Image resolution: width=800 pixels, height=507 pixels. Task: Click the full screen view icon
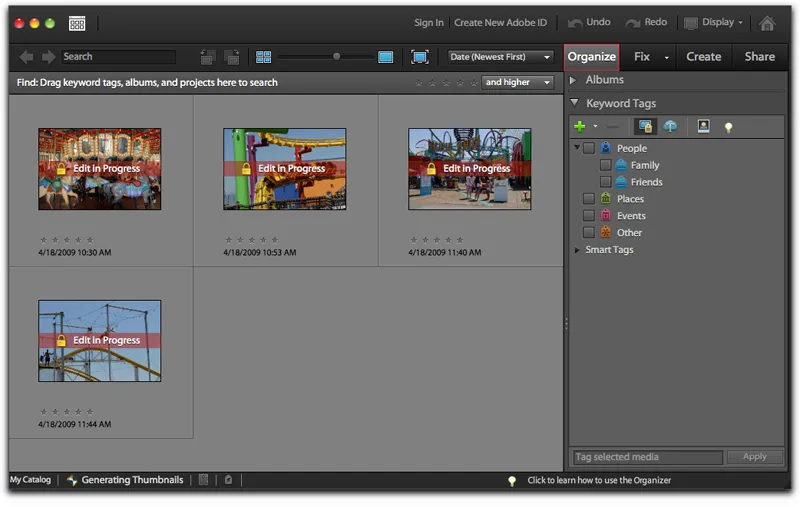point(420,57)
